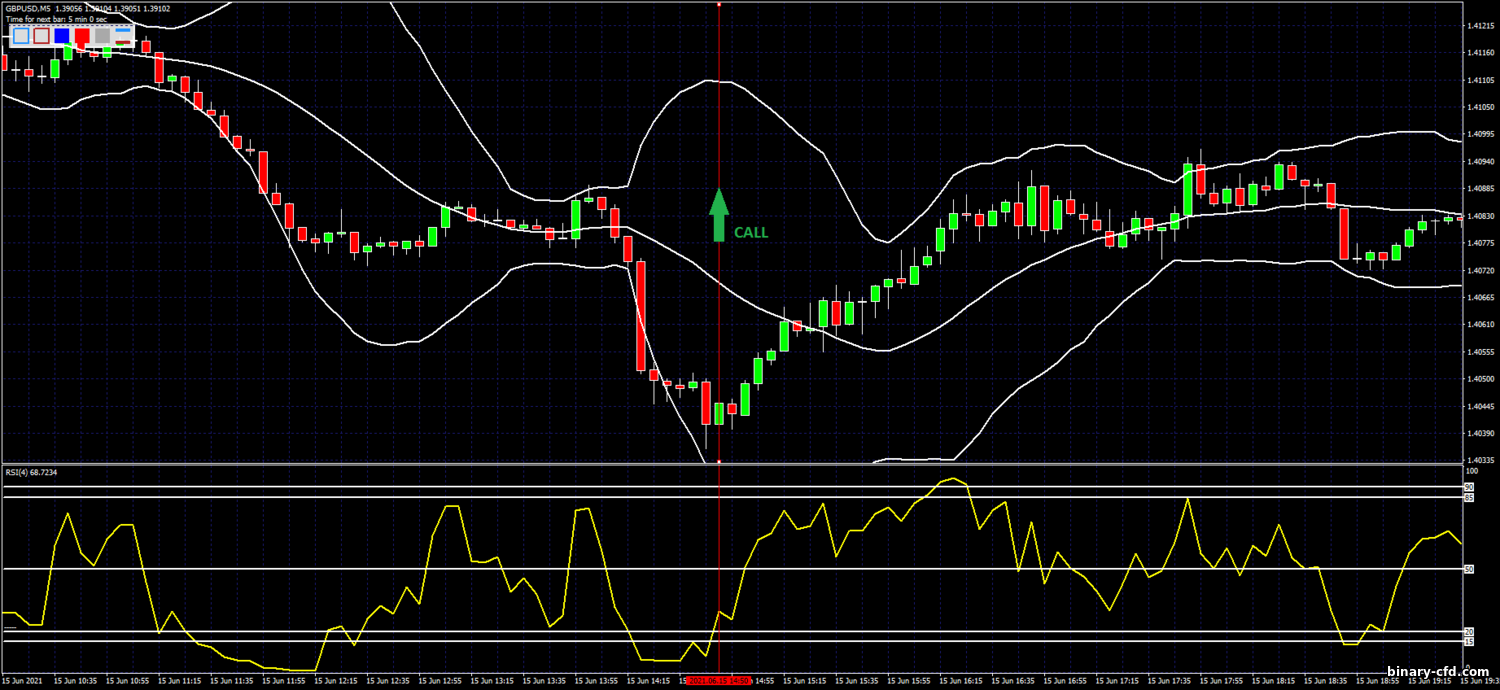The height and width of the screenshot is (690, 1500).
Task: Click the 1.41215 price on the scale
Action: click(1479, 25)
